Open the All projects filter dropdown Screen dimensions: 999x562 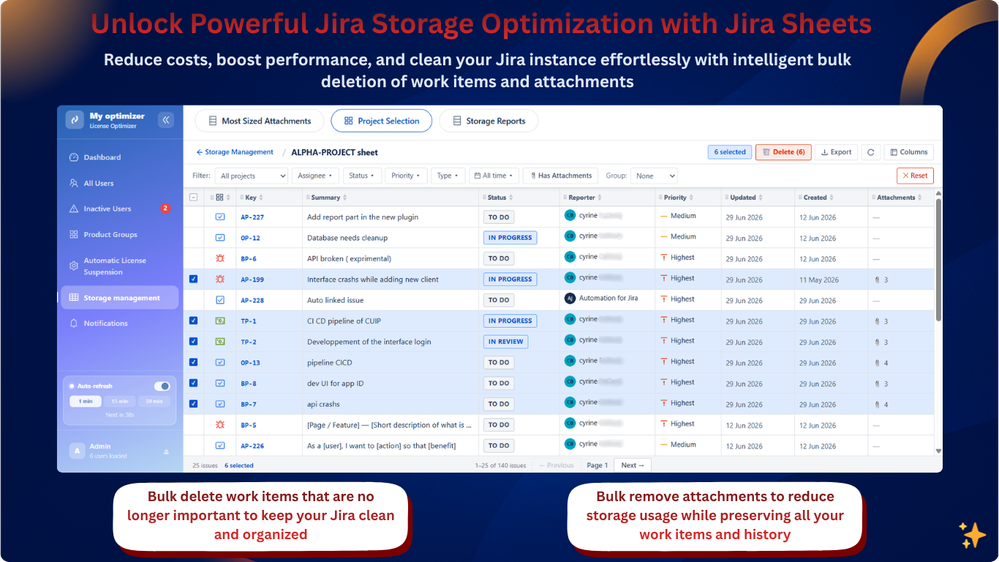click(x=251, y=176)
